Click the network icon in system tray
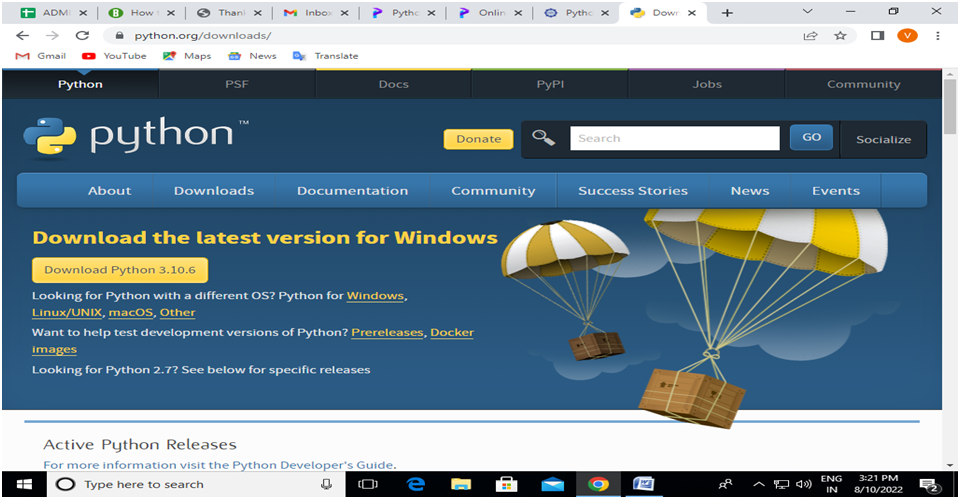Viewport: 960px width, 499px height. pos(781,484)
